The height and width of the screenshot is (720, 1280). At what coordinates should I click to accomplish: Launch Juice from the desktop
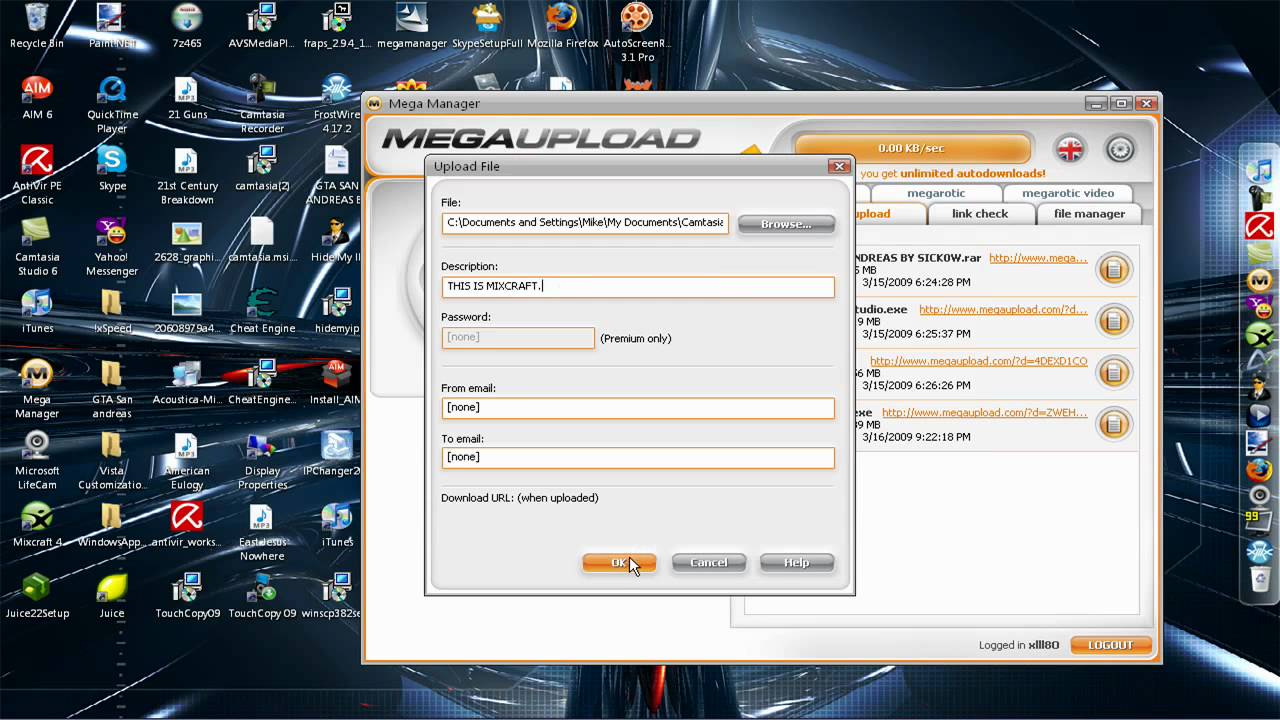pyautogui.click(x=112, y=595)
